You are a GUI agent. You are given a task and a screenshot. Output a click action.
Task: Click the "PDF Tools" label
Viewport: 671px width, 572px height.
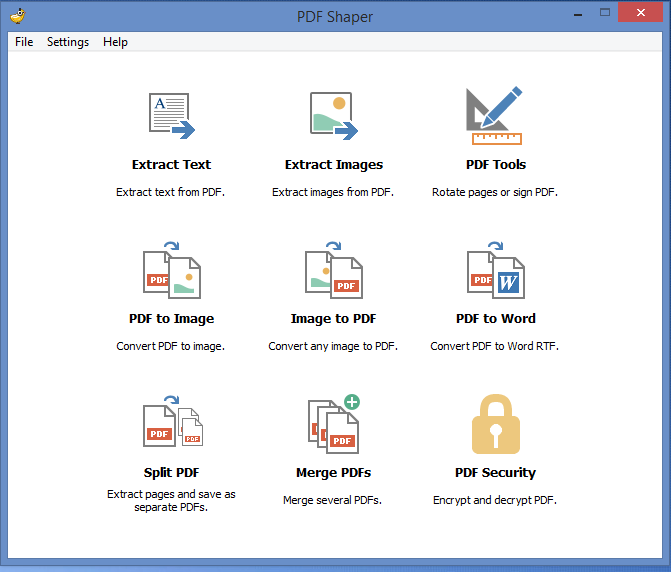coord(496,164)
